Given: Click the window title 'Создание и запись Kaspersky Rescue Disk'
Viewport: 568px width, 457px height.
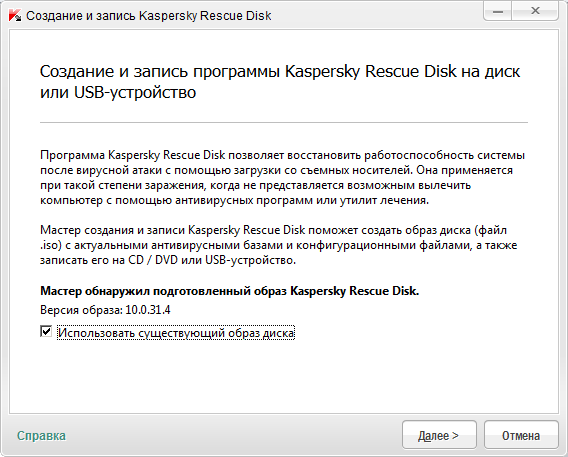Looking at the screenshot, I should click(149, 16).
